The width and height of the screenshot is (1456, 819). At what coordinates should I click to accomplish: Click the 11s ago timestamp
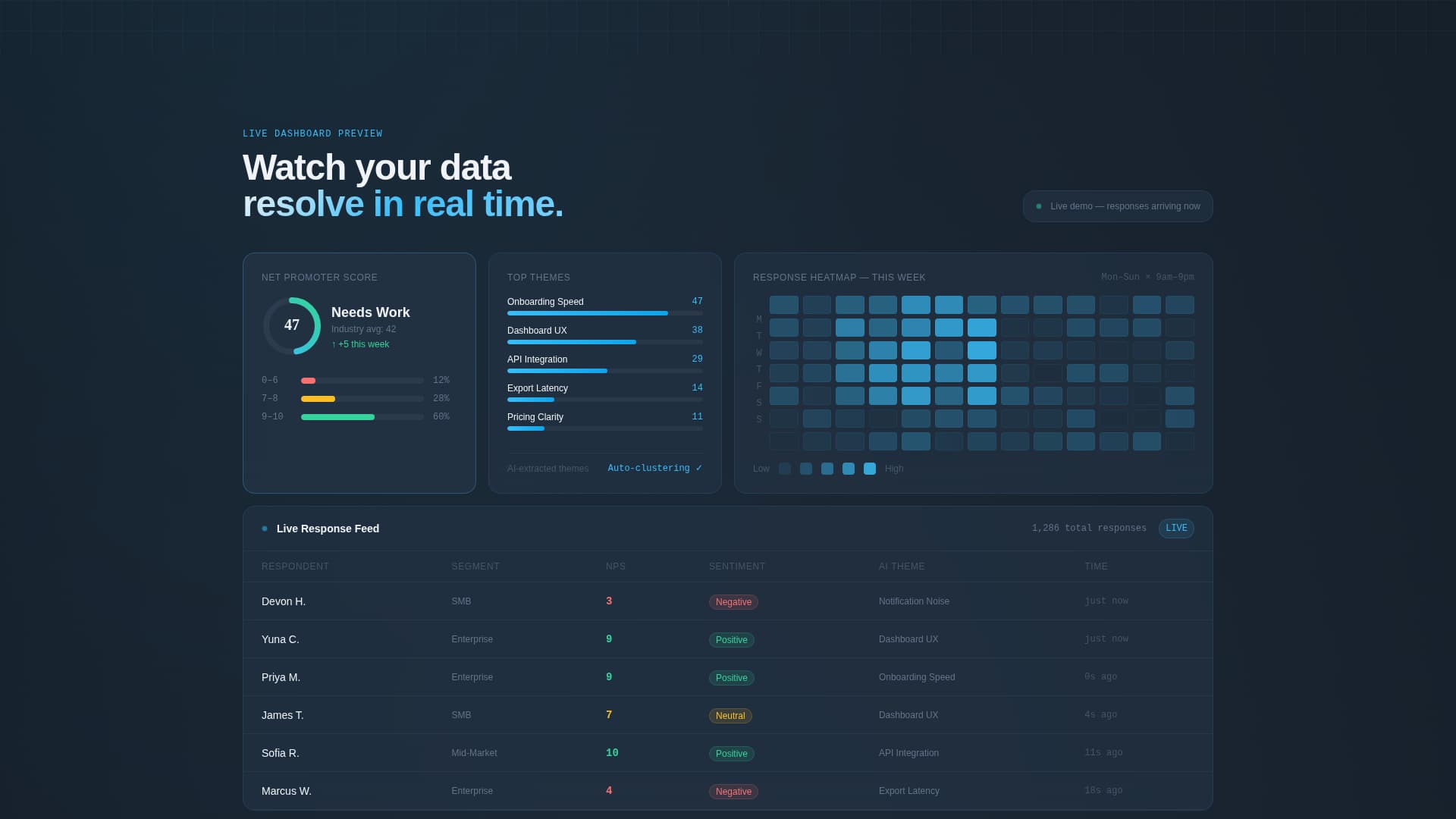point(1103,753)
